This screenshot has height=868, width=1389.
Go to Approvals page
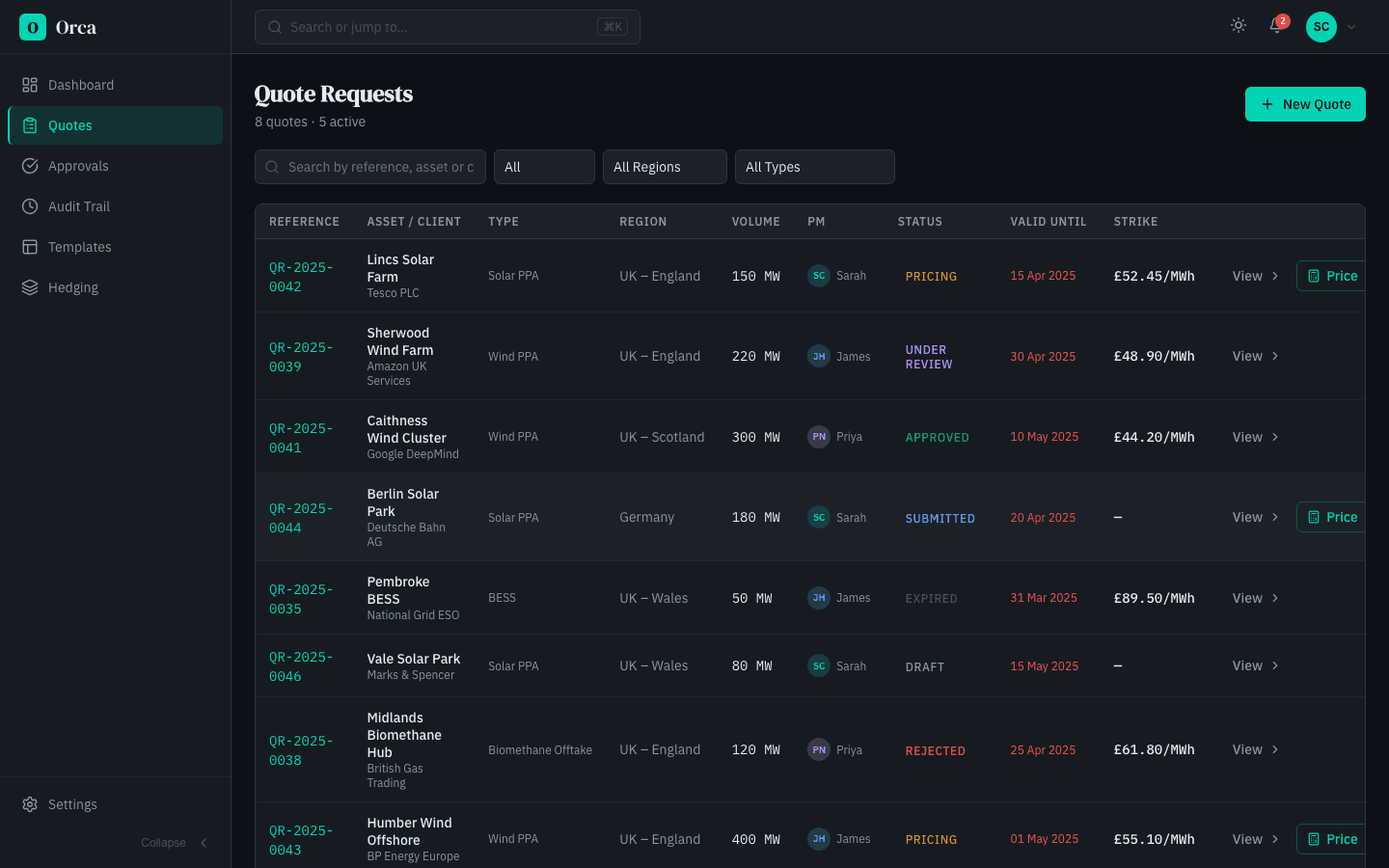point(115,166)
